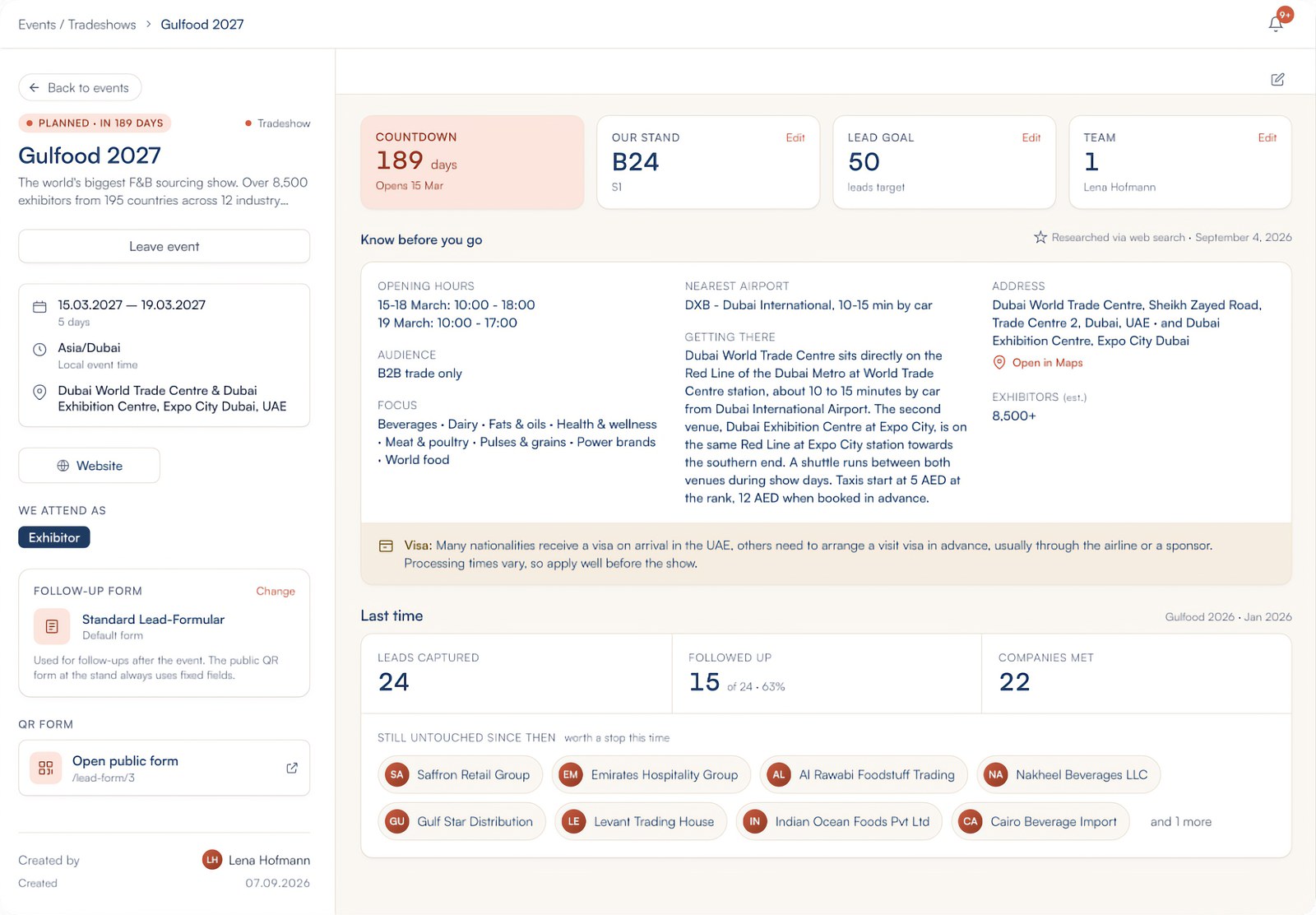Navigate to Events / Tradeshows breadcrumb

77,25
